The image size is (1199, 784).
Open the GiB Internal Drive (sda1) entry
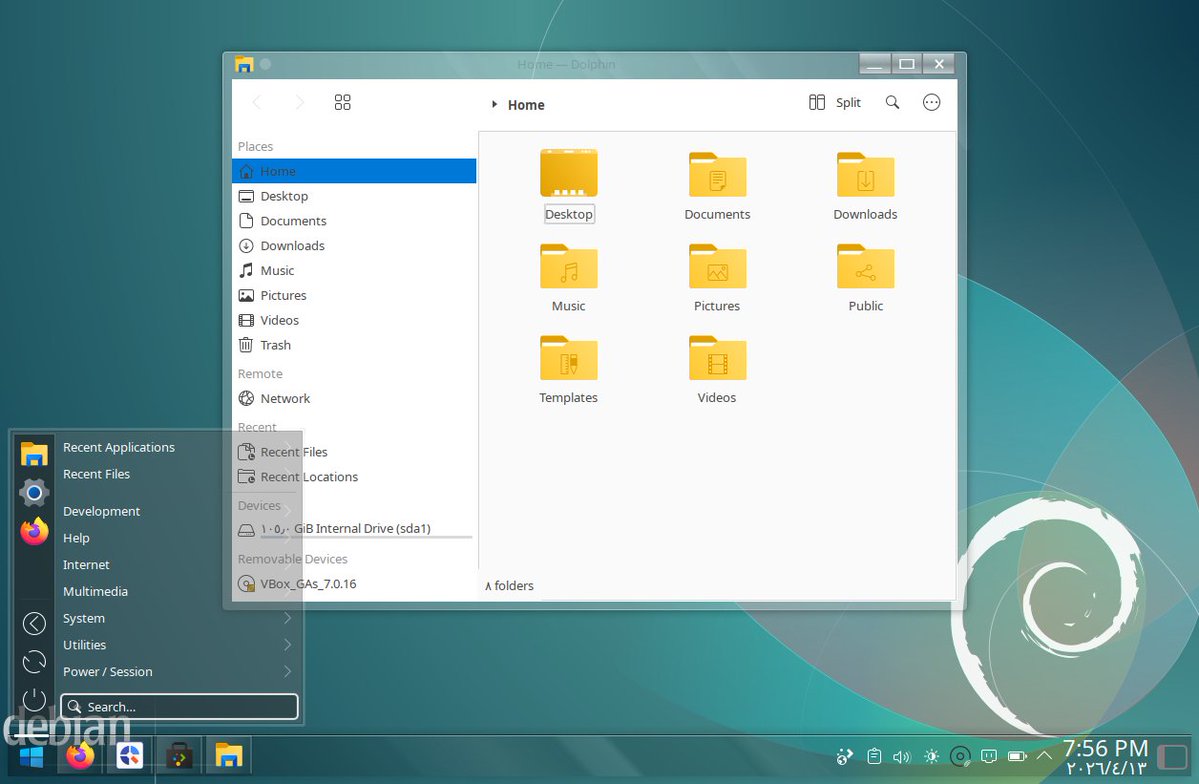(x=354, y=529)
